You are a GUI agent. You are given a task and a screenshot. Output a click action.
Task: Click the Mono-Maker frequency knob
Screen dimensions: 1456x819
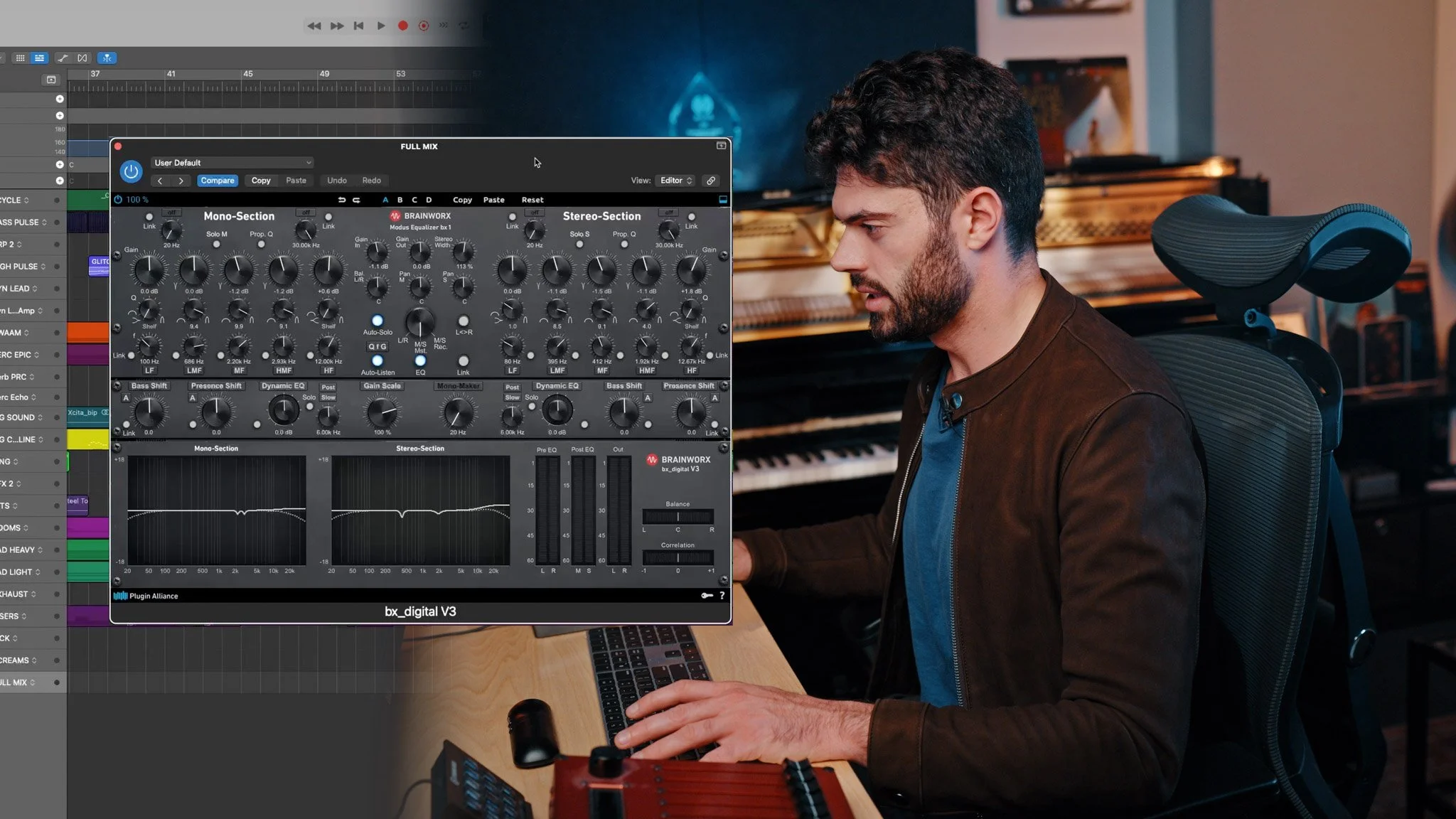pyautogui.click(x=458, y=412)
